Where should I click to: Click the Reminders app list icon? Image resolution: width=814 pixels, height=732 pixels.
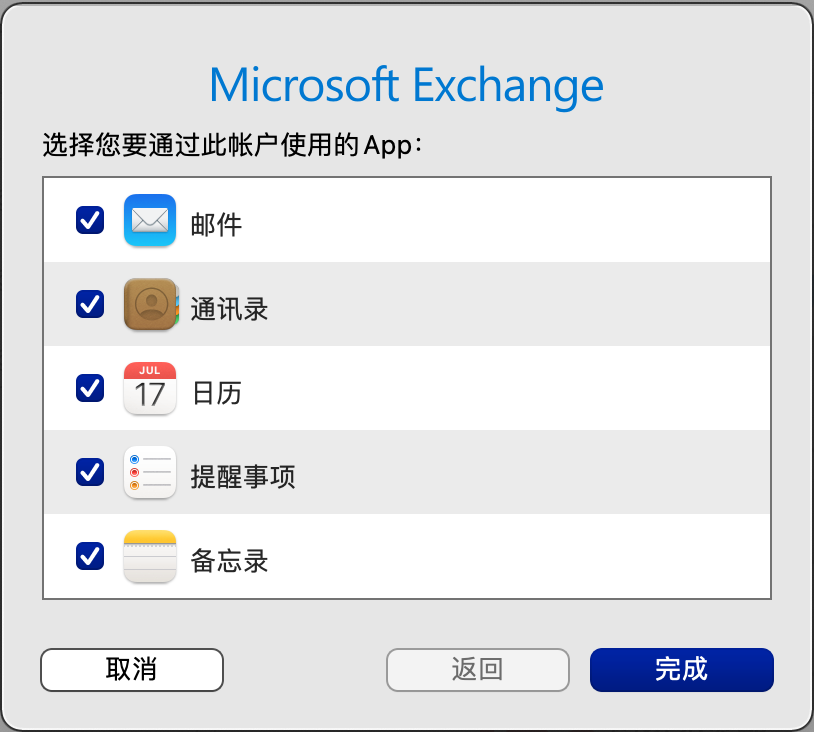[150, 472]
